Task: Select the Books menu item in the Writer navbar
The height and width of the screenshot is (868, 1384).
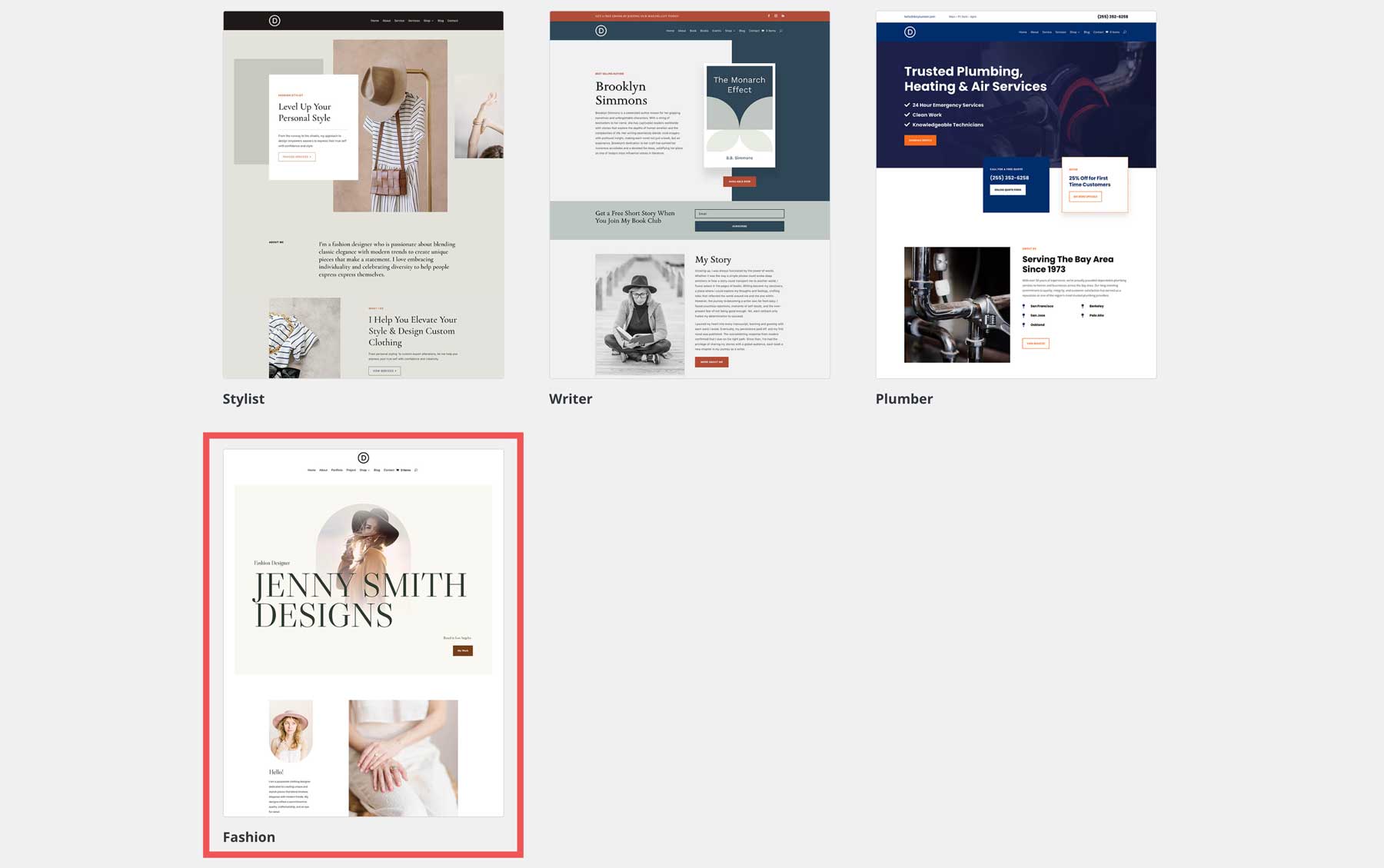Action: click(x=704, y=31)
